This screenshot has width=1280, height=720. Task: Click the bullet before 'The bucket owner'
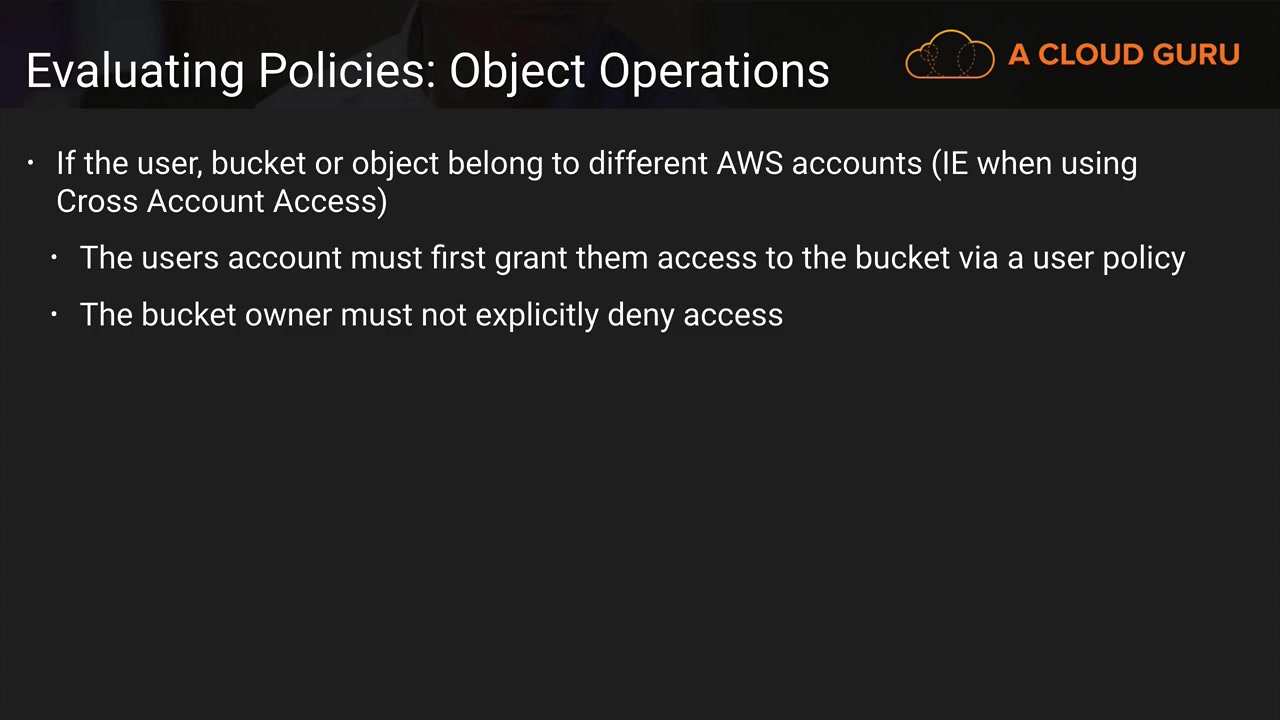point(55,315)
